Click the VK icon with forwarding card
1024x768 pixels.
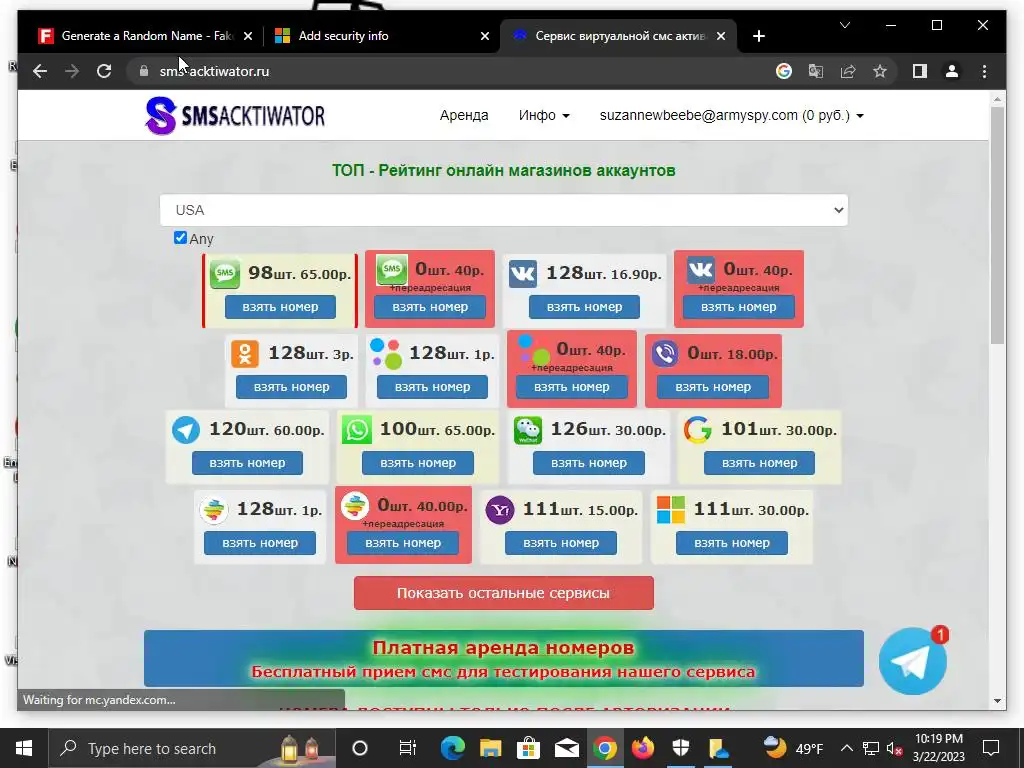pos(701,270)
